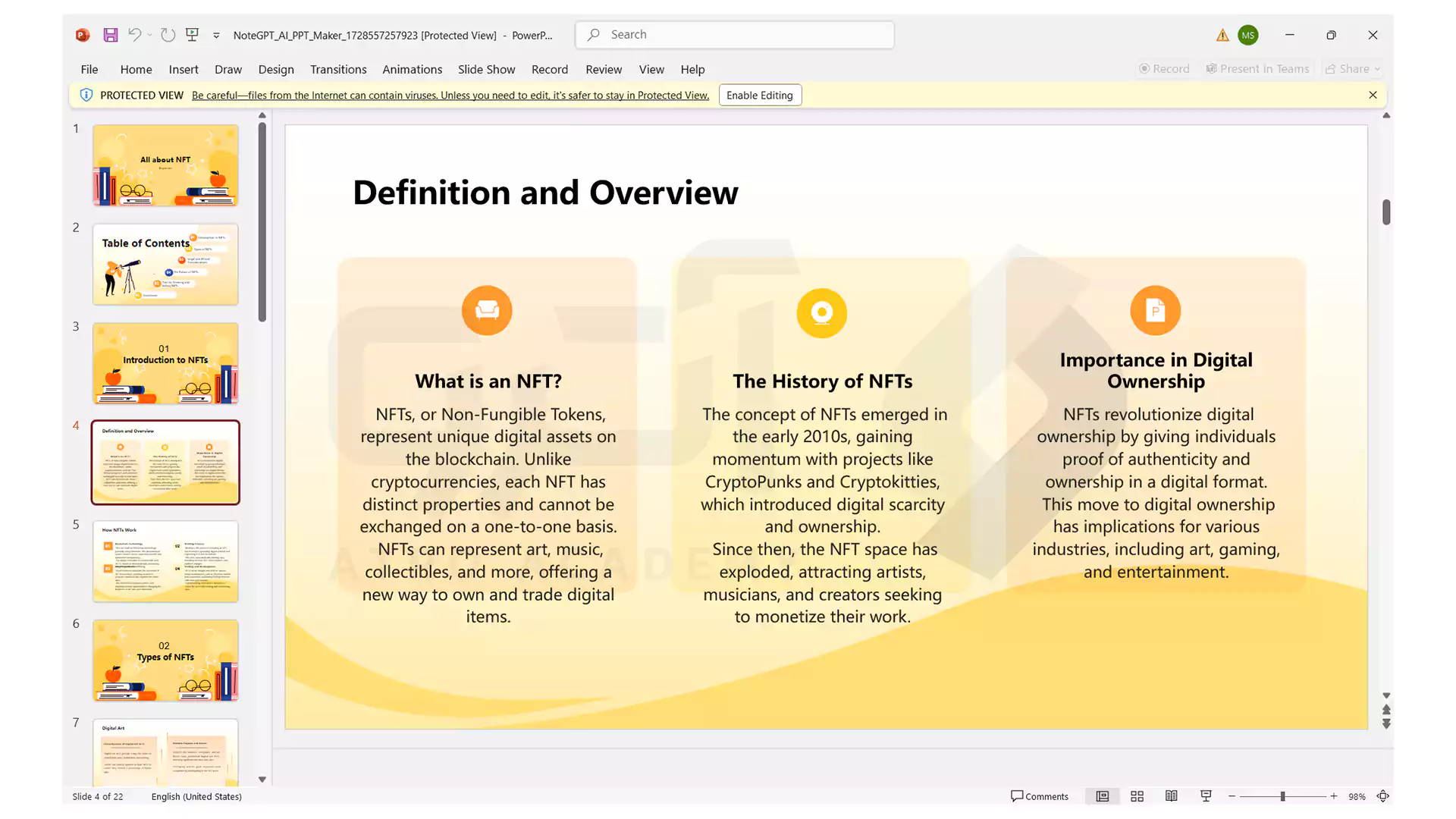Start presentation from beginning icon
The width and height of the screenshot is (1456, 819).
(x=192, y=35)
